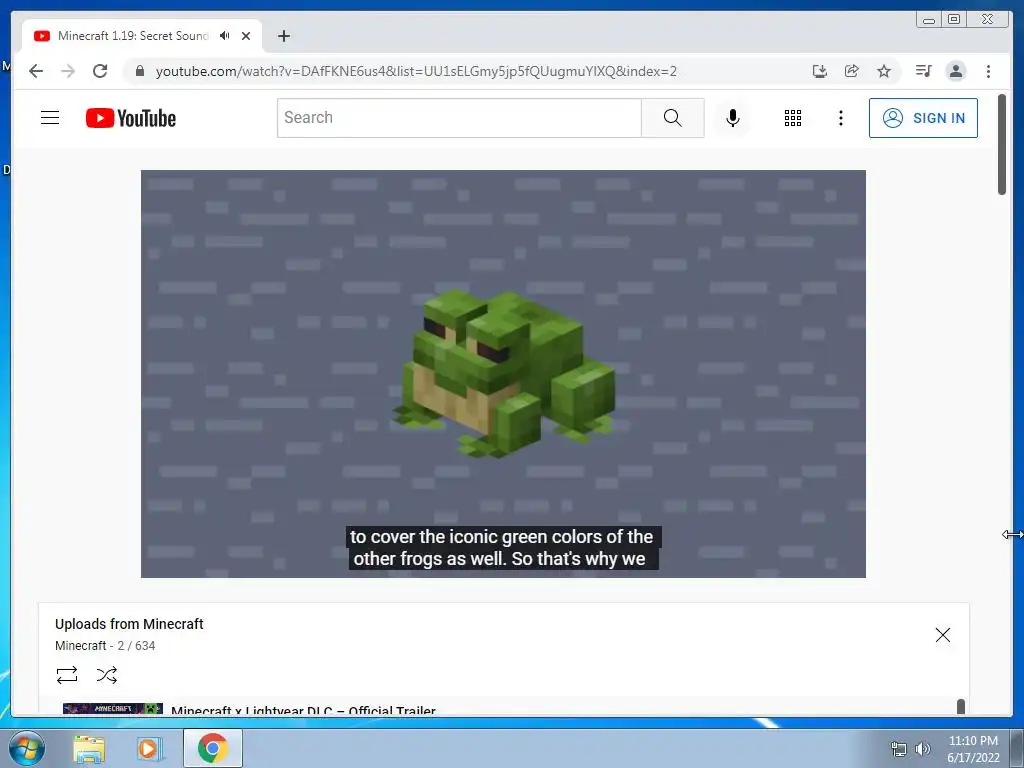The width and height of the screenshot is (1024, 768).
Task: Click the SIGN IN button
Action: click(x=923, y=118)
